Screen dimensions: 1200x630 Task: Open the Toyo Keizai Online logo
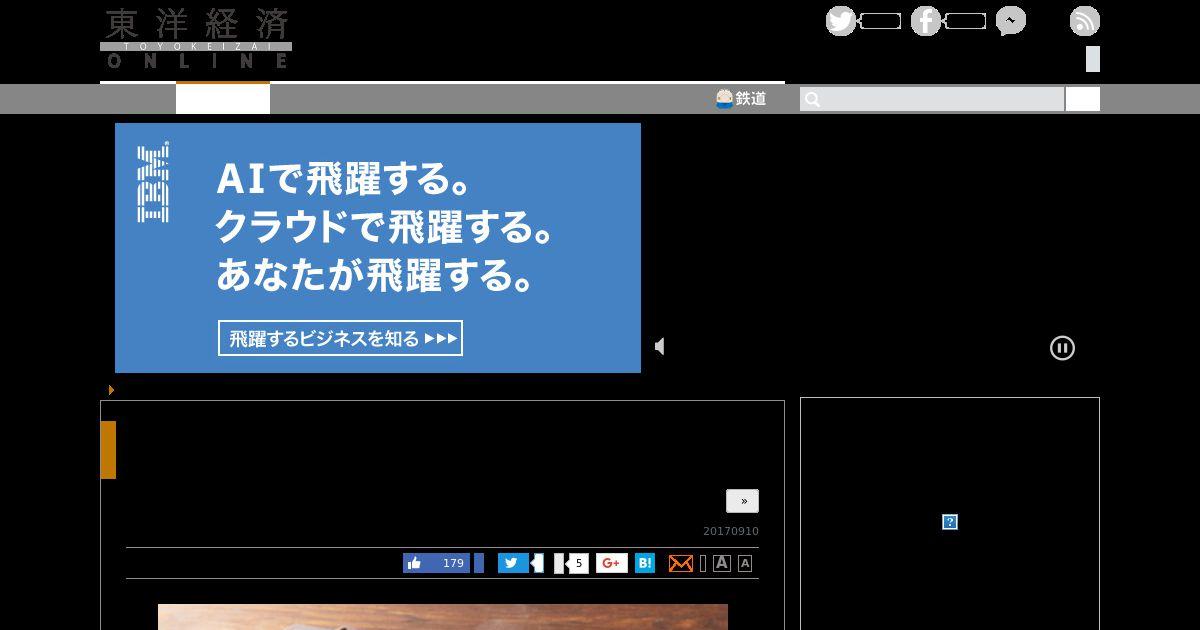[196, 38]
